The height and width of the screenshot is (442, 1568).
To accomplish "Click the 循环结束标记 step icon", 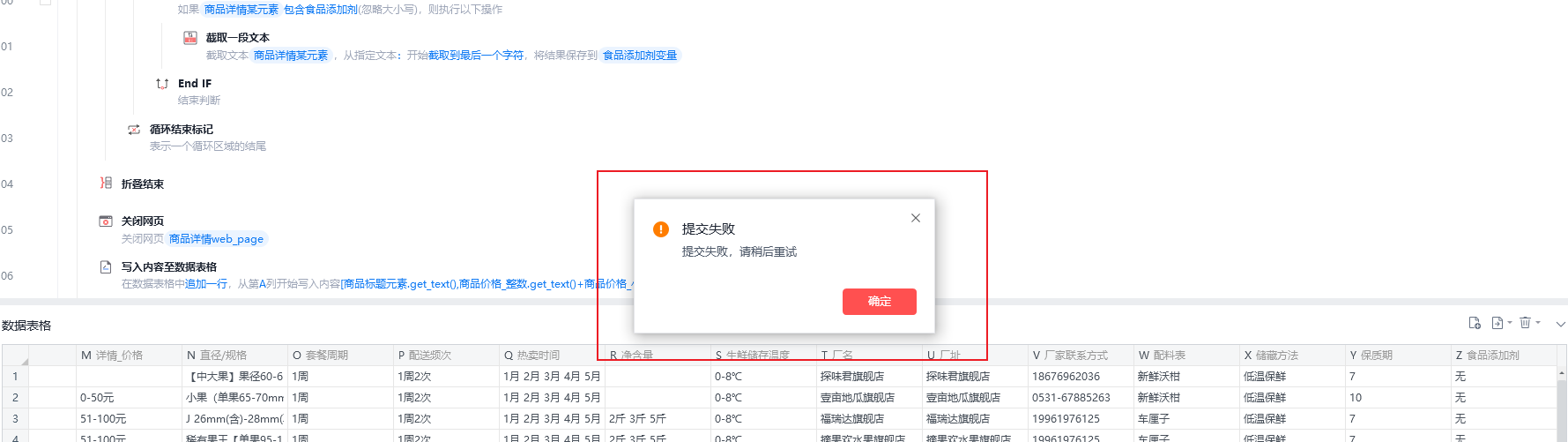I will pos(134,130).
